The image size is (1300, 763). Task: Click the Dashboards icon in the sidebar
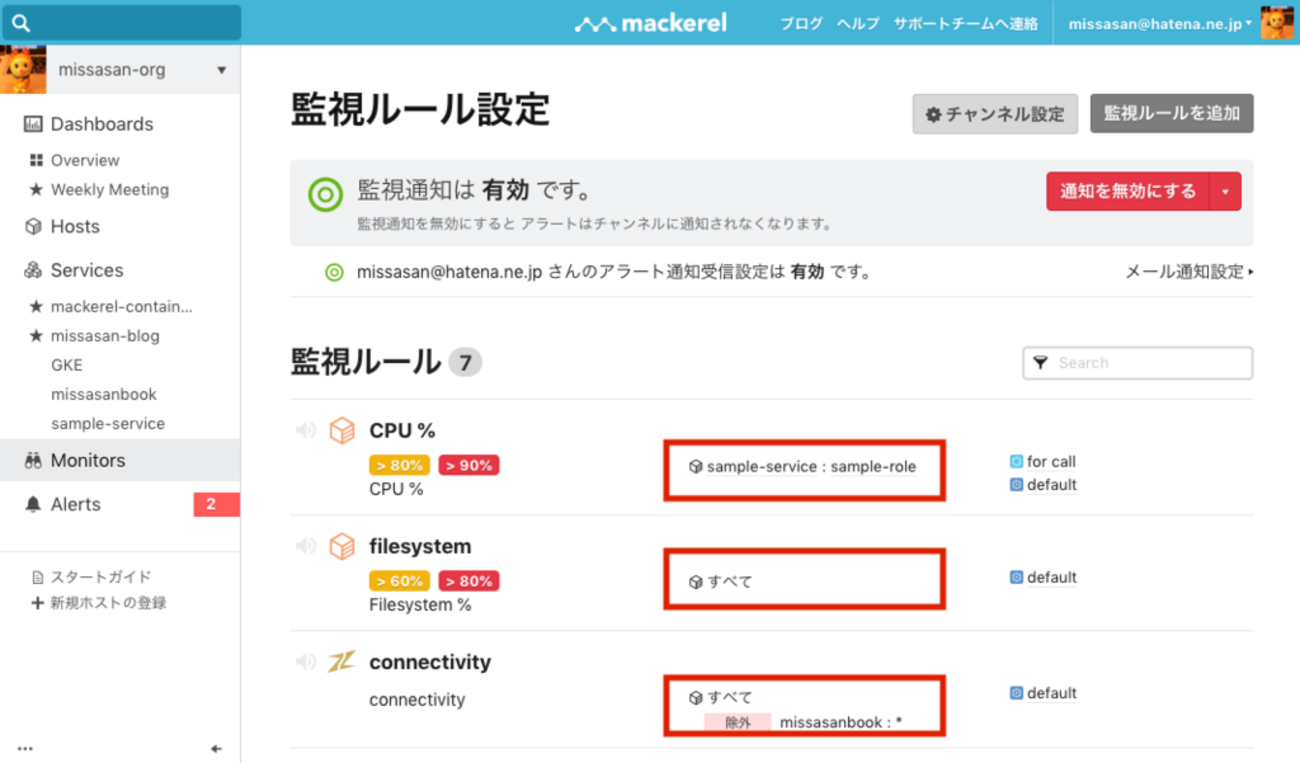[33, 124]
